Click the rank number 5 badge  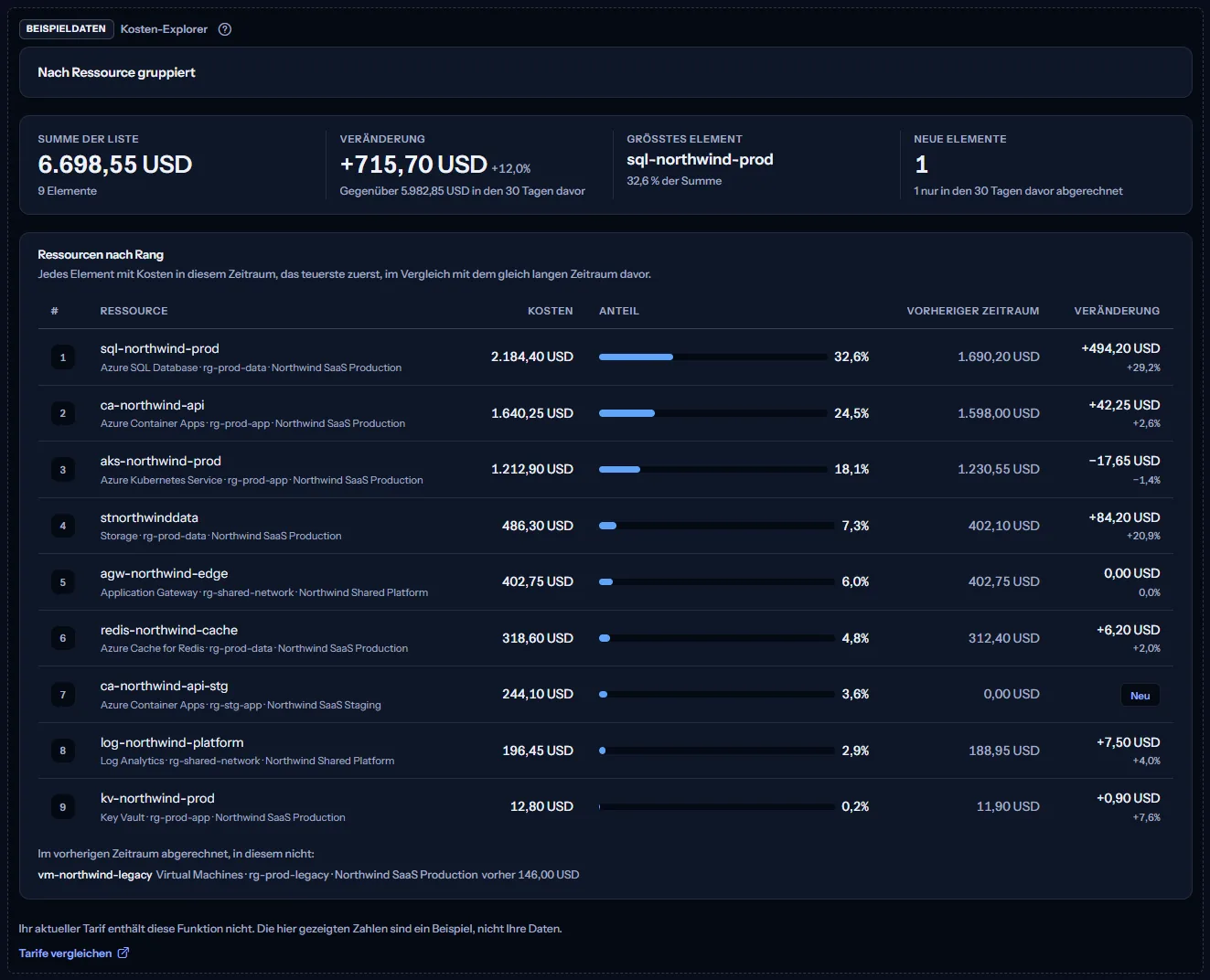(x=63, y=582)
